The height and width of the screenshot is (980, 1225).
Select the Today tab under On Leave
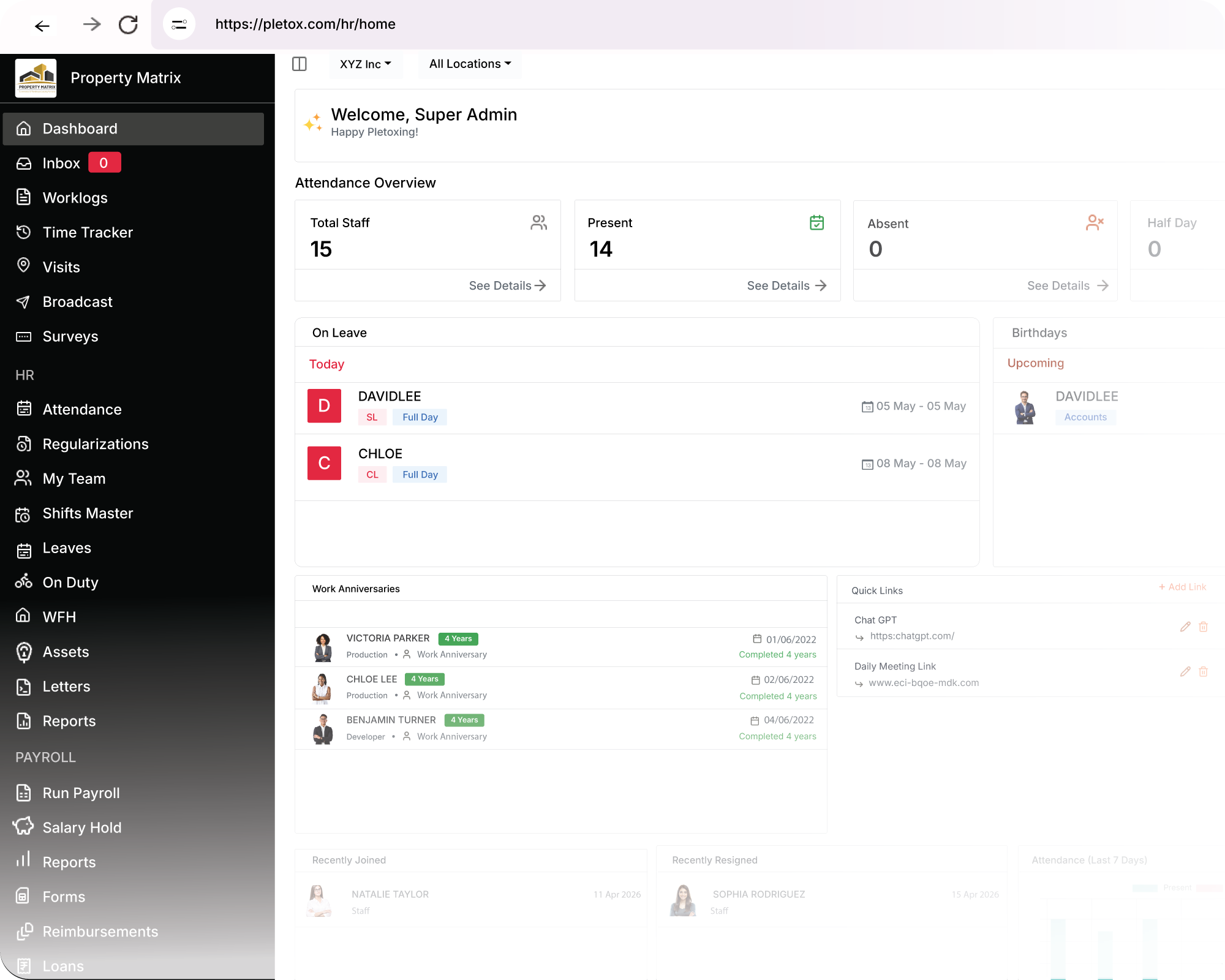(x=326, y=364)
